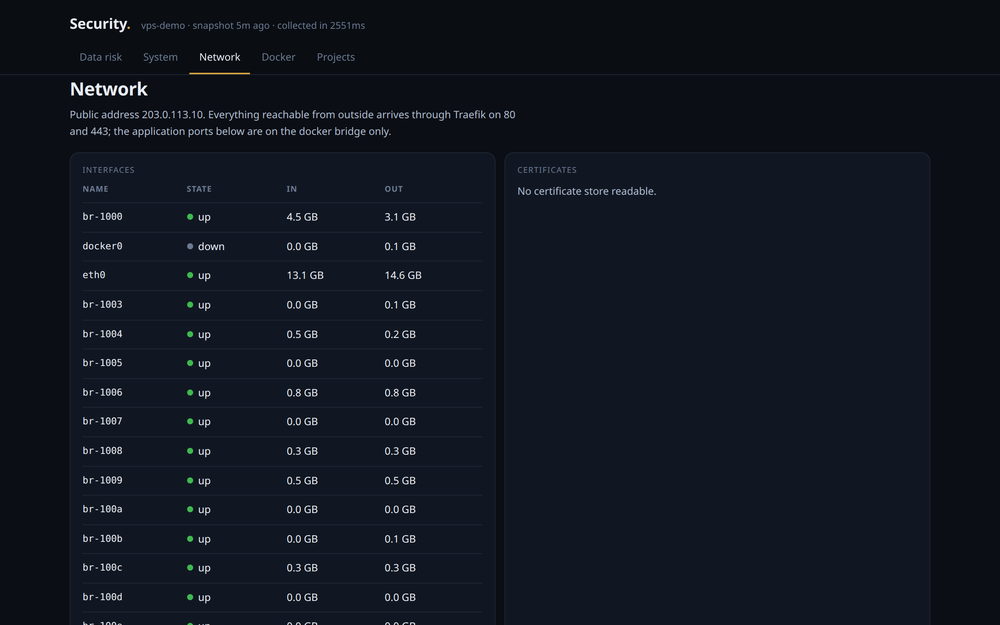1000x625 pixels.
Task: Open the Data risk tab
Action: (x=101, y=57)
